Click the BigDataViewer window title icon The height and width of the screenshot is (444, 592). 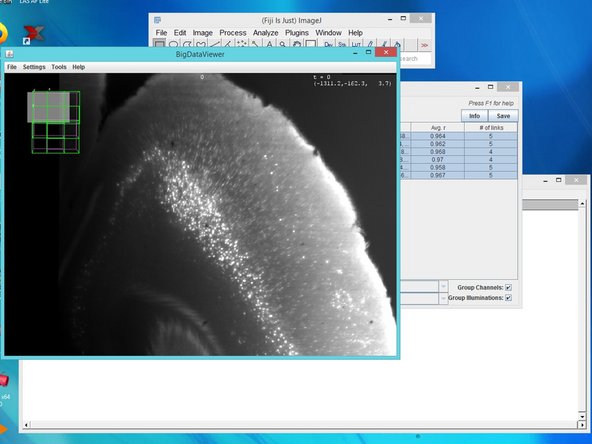pyautogui.click(x=9, y=54)
